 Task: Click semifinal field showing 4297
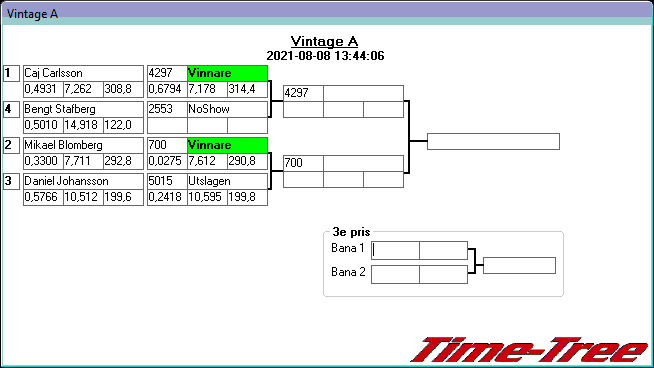[303, 93]
